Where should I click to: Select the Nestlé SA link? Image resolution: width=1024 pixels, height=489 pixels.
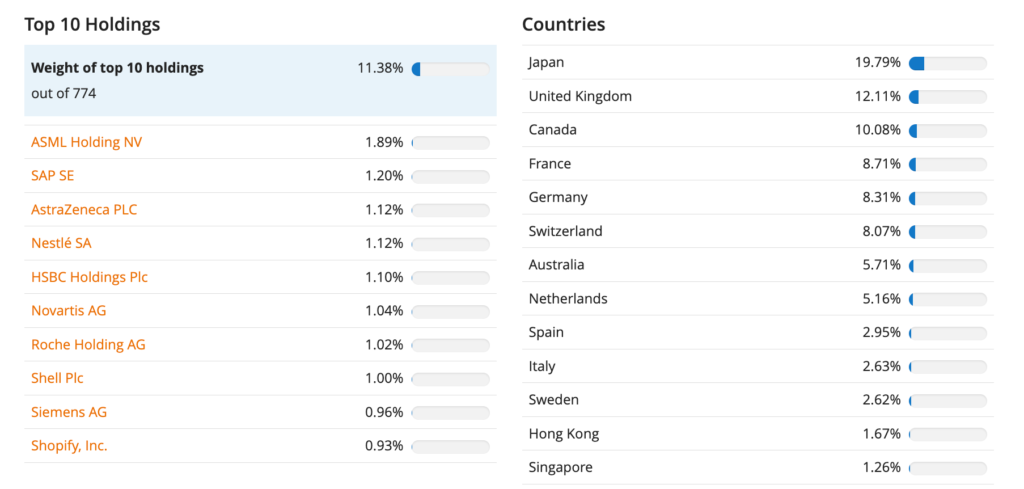pos(61,243)
